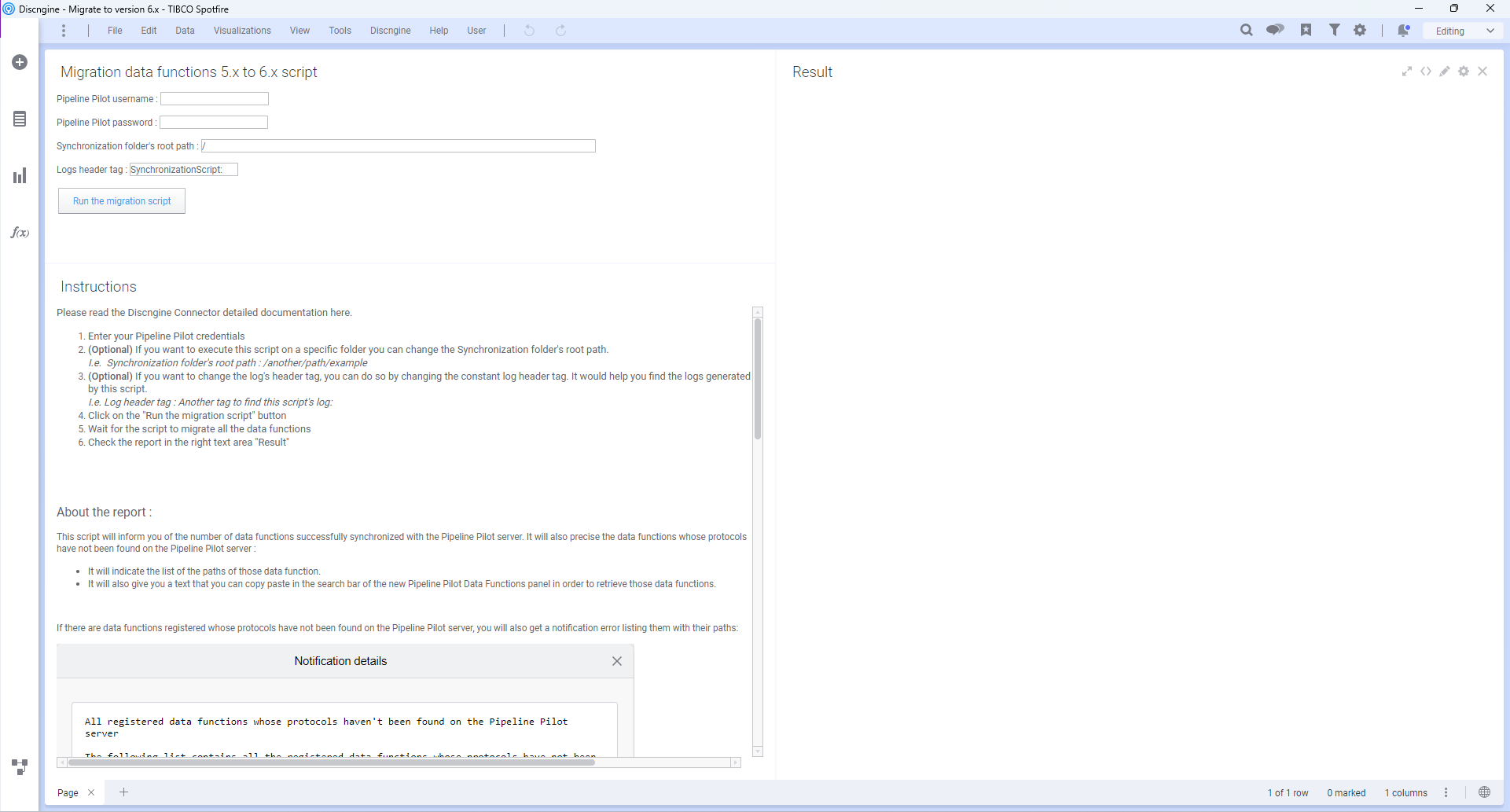The image size is (1510, 812).
Task: Click the 'About the report :' heading
Action: [x=104, y=513]
